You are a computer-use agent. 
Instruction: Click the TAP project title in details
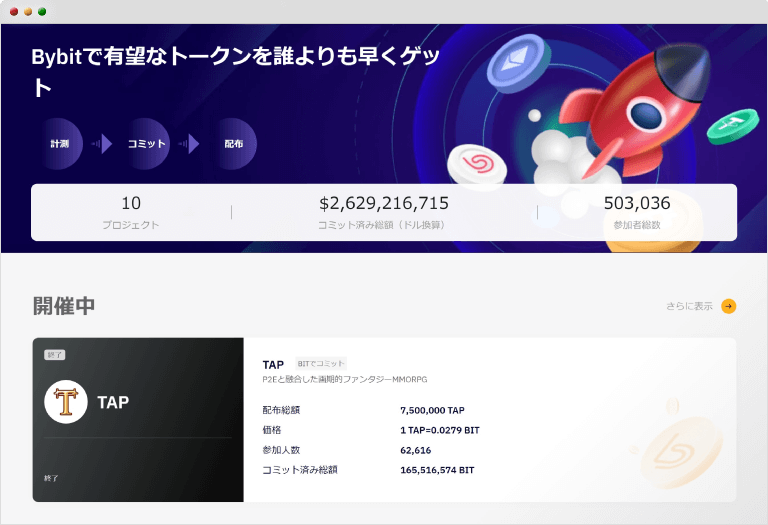[273, 364]
